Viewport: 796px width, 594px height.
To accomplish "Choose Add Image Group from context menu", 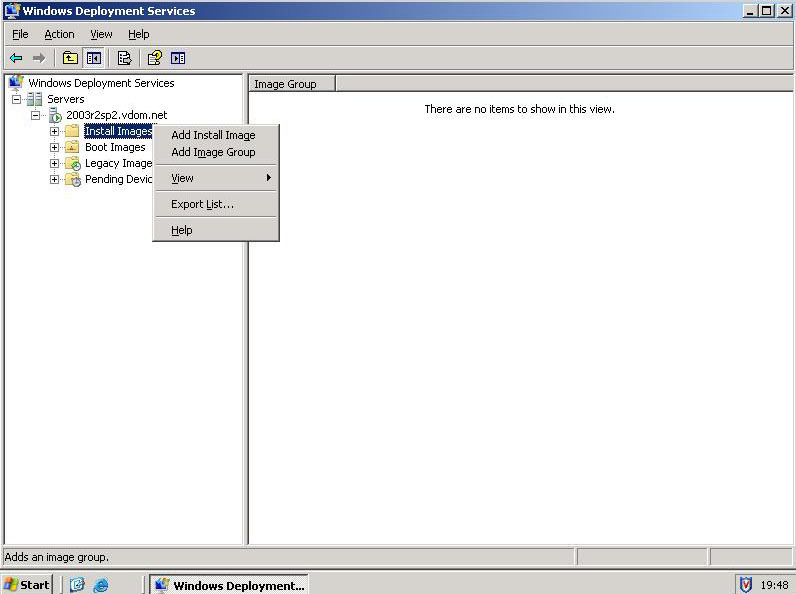I will tap(216, 152).
